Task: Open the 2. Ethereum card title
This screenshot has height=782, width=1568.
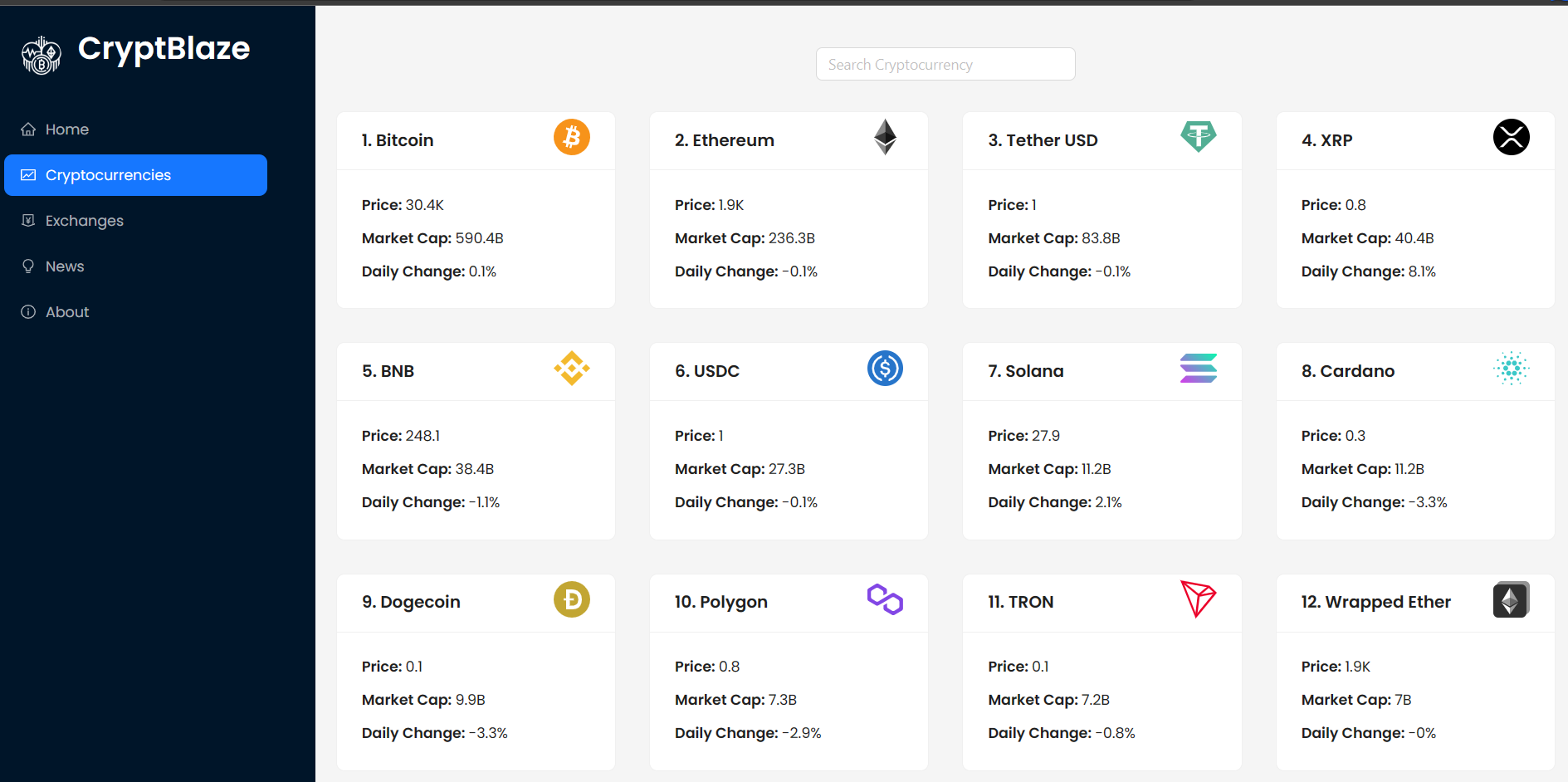Action: 725,140
